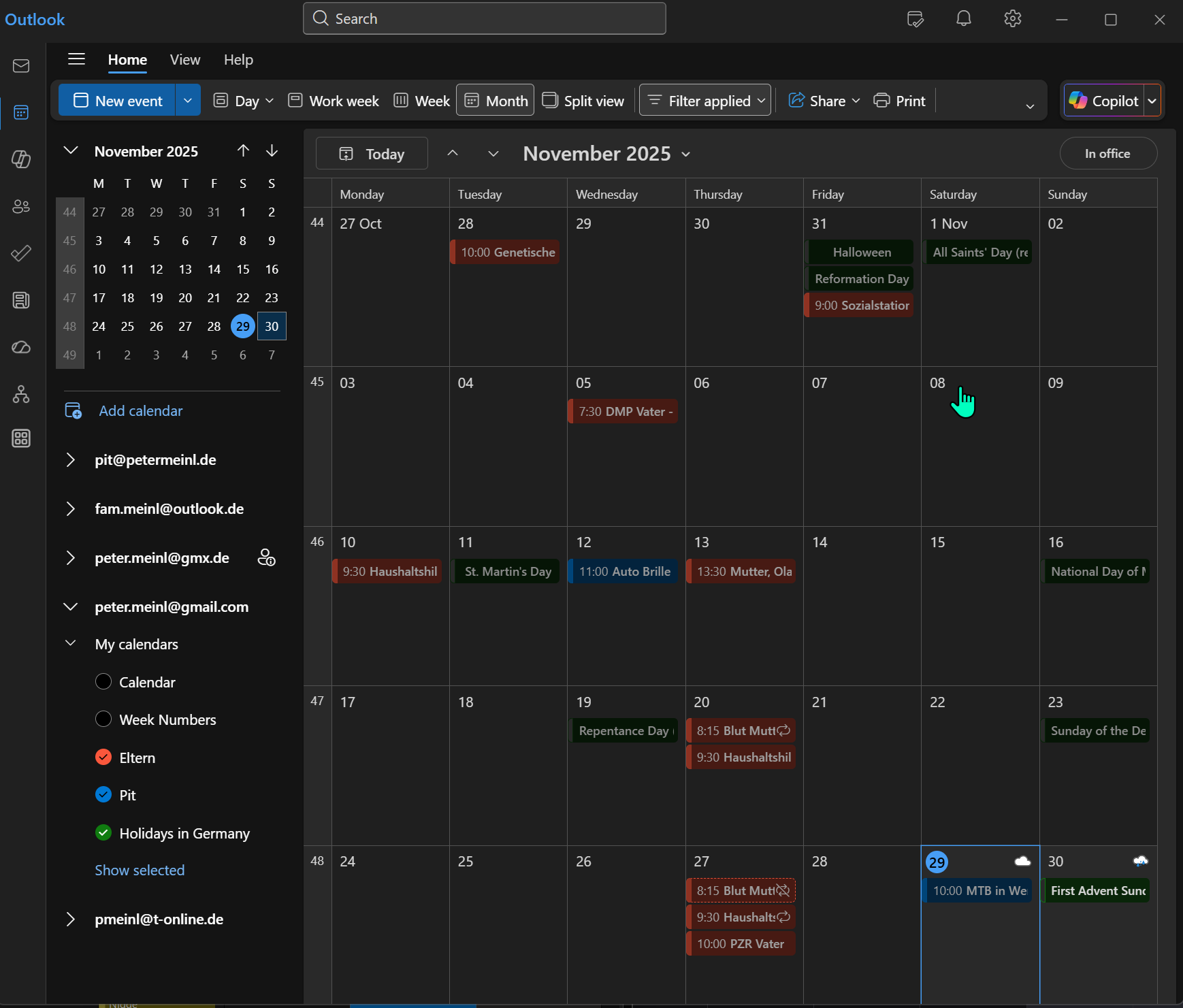Click the notifications bell icon
The height and width of the screenshot is (1008, 1183).
(x=963, y=19)
